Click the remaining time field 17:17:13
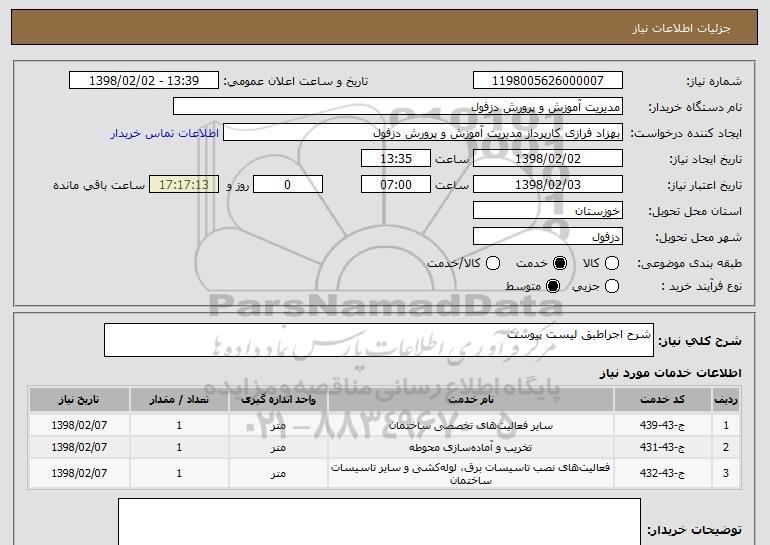Image resolution: width=770 pixels, height=545 pixels. tap(184, 185)
